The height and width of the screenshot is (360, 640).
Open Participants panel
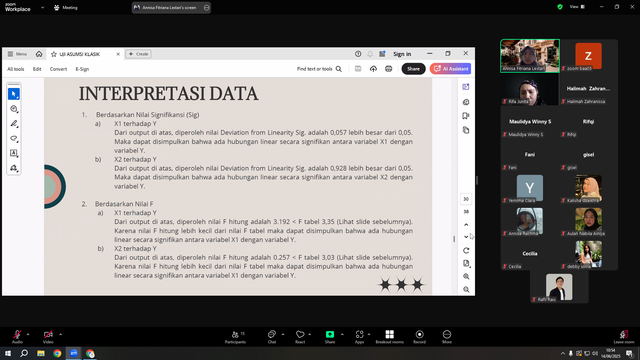click(x=236, y=337)
